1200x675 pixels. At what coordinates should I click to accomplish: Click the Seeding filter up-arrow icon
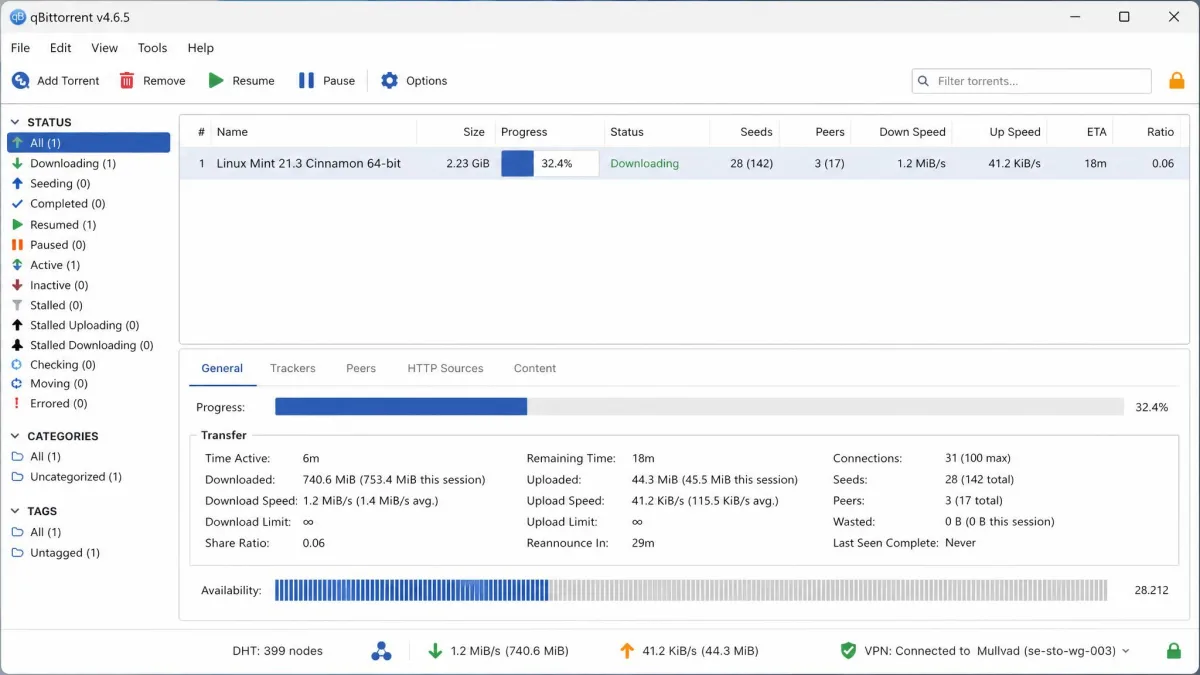(17, 184)
